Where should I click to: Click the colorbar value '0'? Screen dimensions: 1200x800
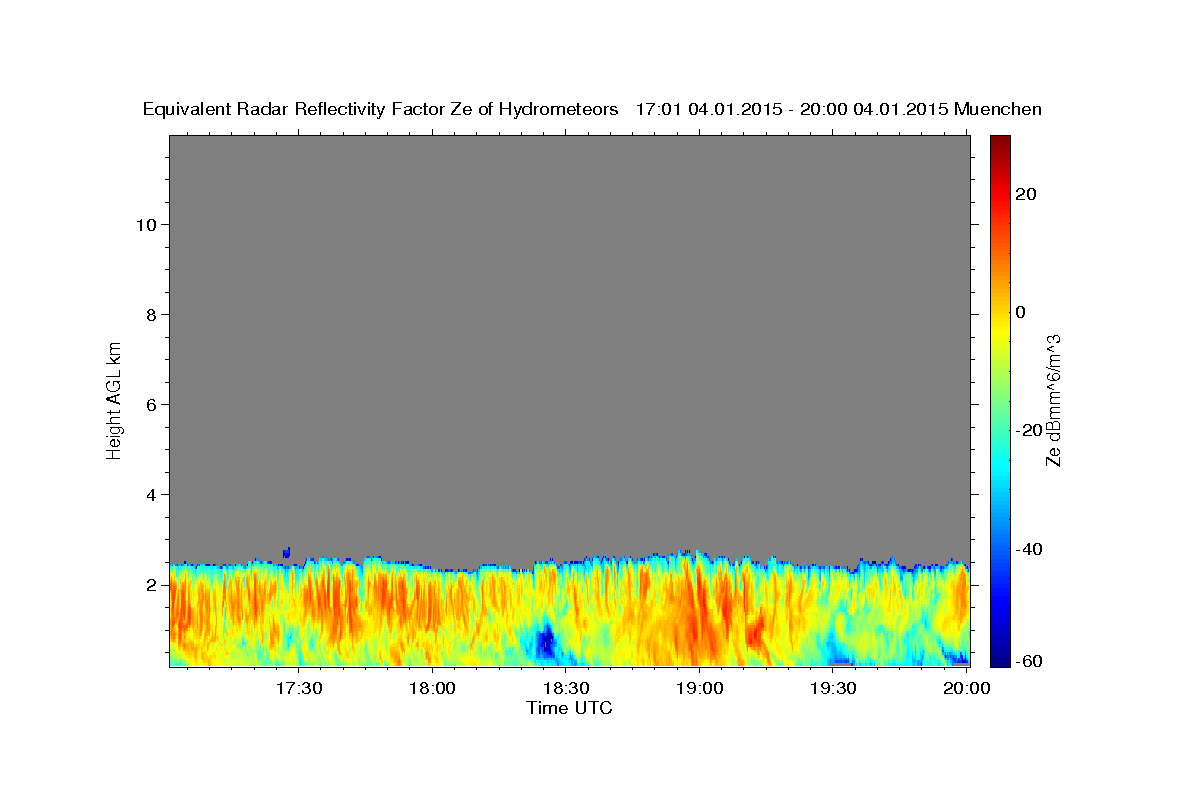1022,312
